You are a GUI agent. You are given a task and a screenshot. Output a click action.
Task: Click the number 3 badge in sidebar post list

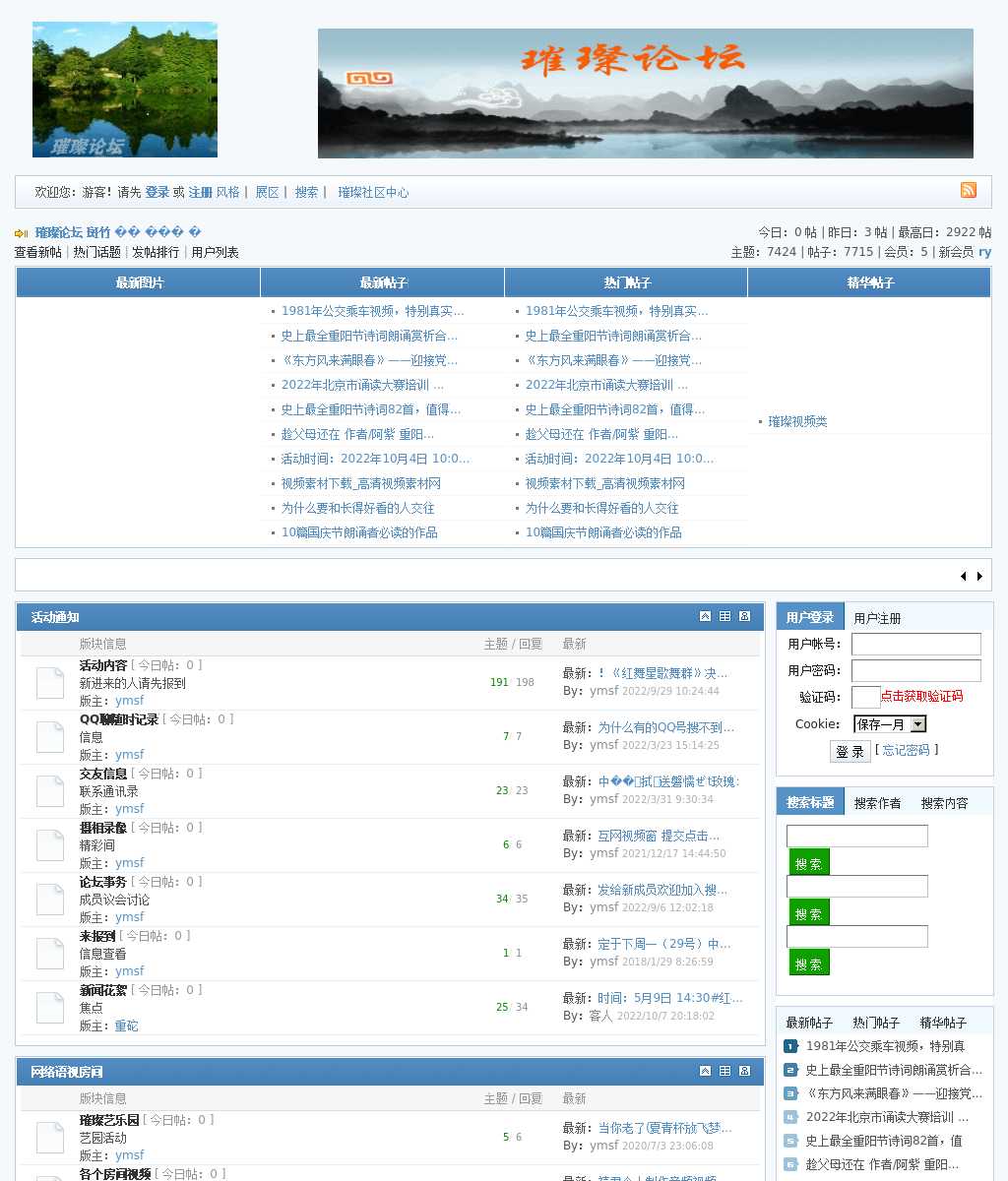790,1093
